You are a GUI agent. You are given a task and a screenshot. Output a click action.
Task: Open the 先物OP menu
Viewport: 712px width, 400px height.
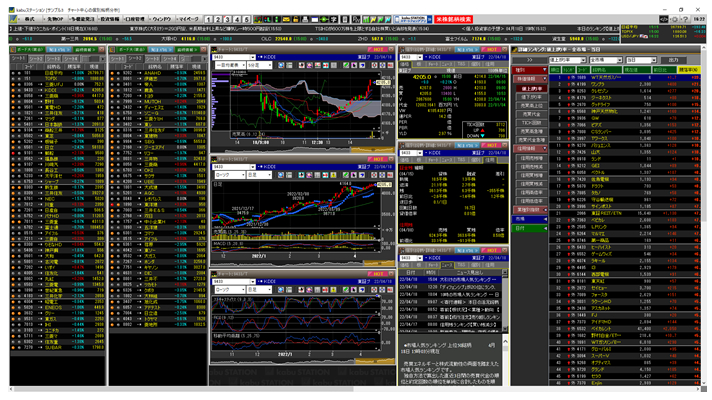coord(54,19)
